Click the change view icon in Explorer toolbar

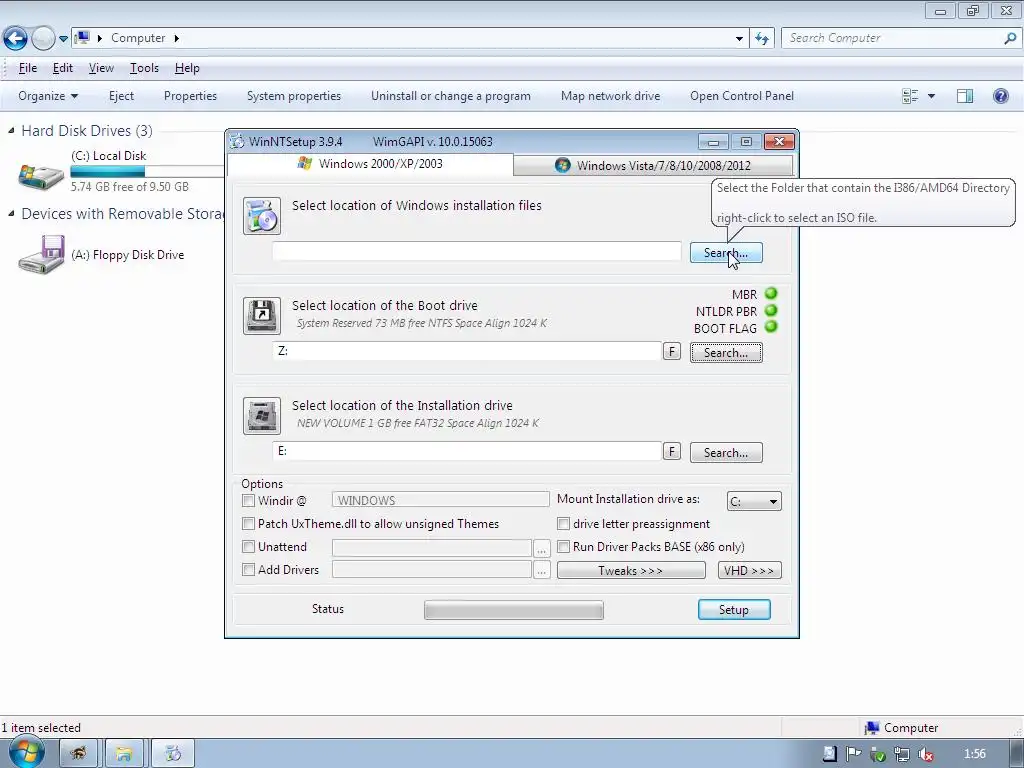pyautogui.click(x=910, y=96)
